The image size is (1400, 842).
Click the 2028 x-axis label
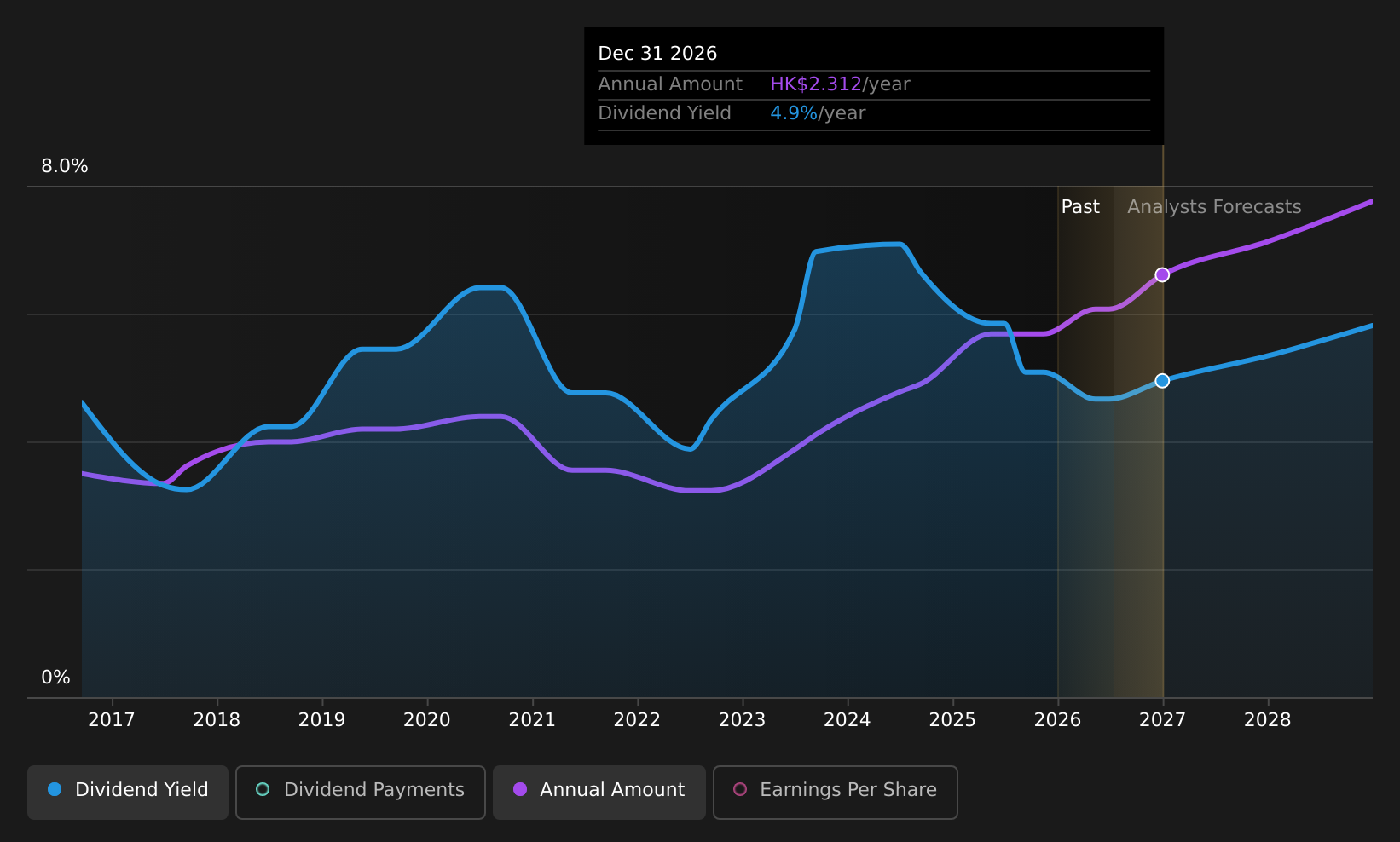[x=1268, y=720]
